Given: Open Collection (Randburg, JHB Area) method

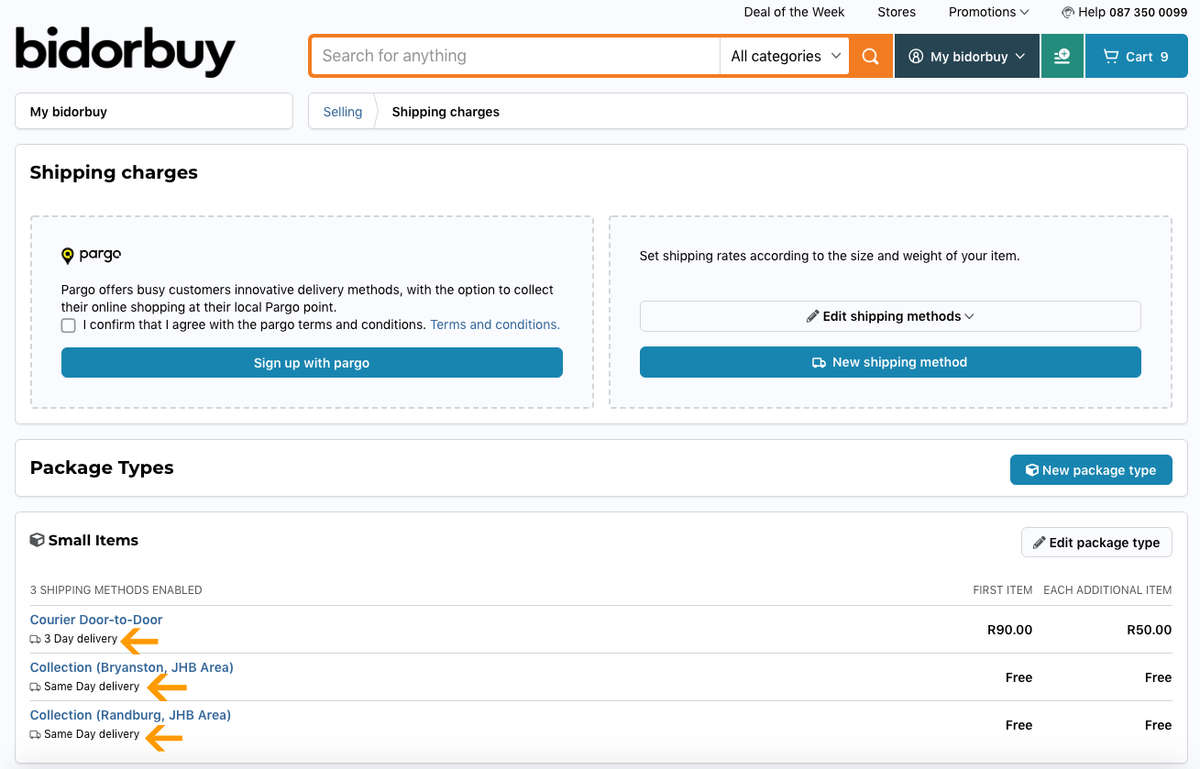Looking at the screenshot, I should pyautogui.click(x=130, y=715).
